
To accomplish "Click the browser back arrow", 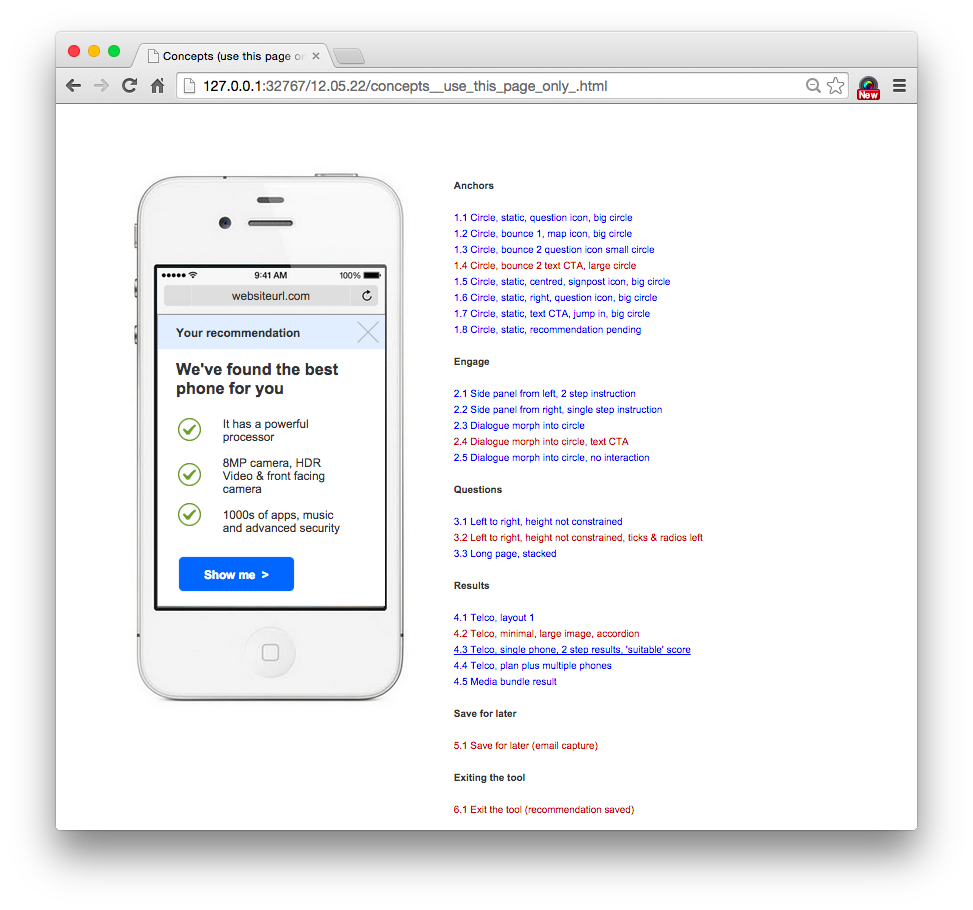I will (x=73, y=86).
